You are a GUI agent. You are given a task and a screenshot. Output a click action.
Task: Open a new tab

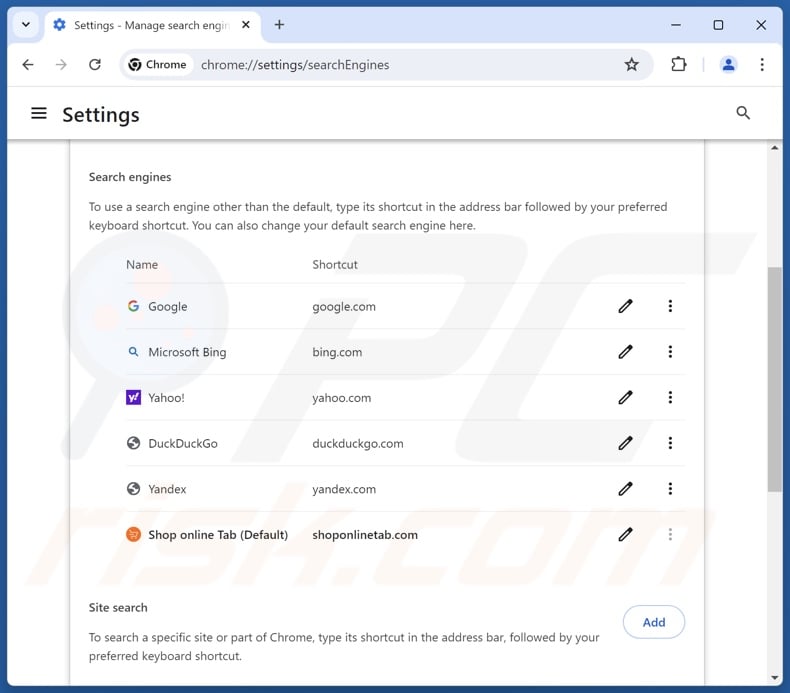click(x=279, y=25)
